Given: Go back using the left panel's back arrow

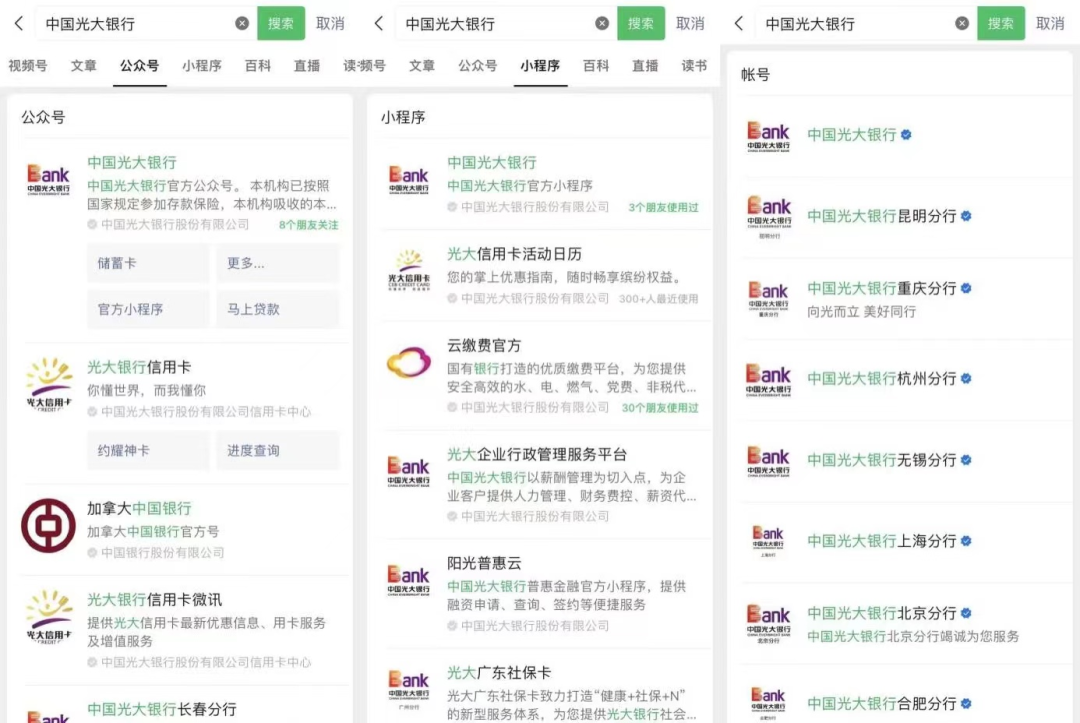Looking at the screenshot, I should [x=19, y=23].
